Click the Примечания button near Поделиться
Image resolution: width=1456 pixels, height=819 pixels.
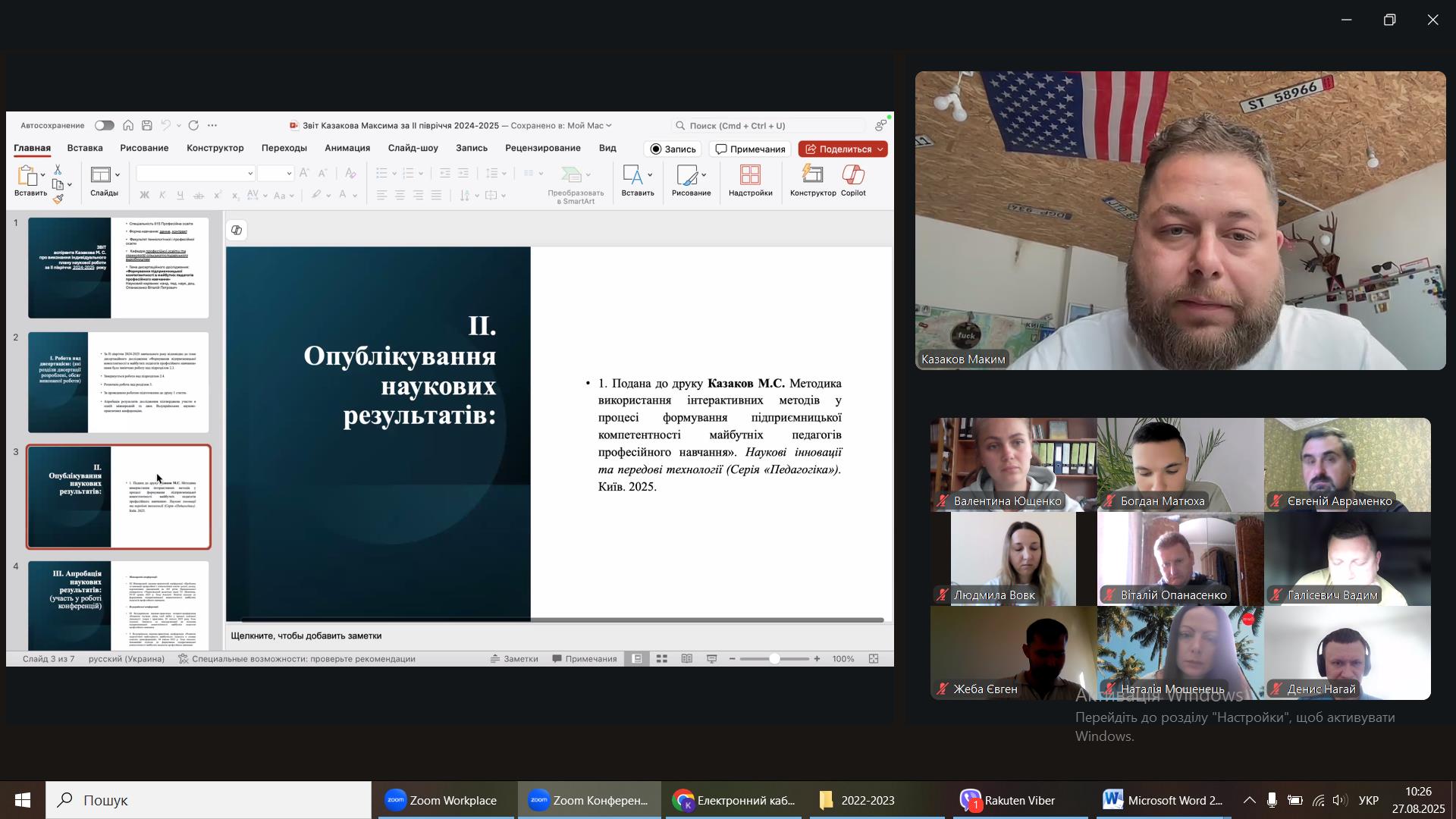pyautogui.click(x=750, y=149)
